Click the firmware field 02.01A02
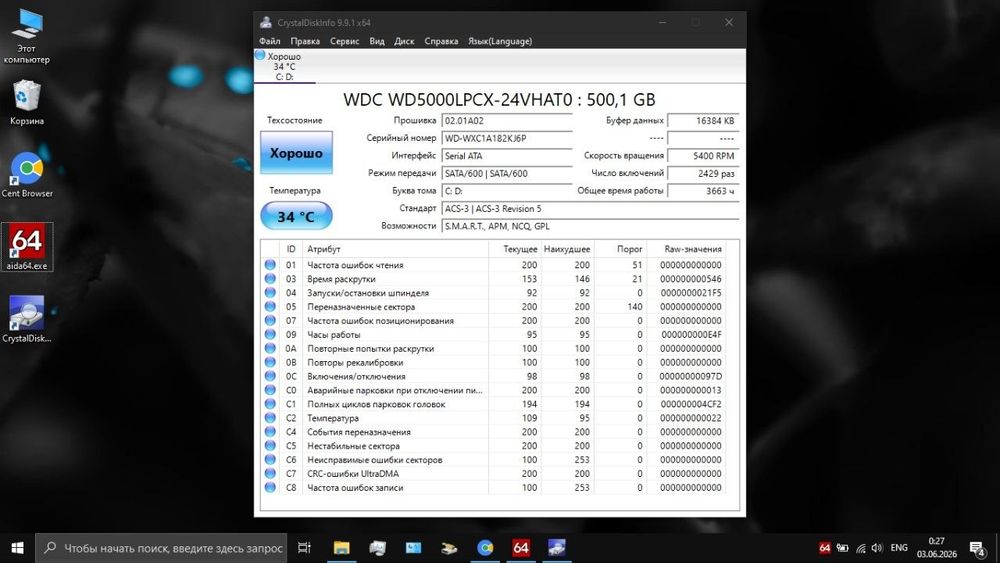The width and height of the screenshot is (1000, 563). coord(506,121)
